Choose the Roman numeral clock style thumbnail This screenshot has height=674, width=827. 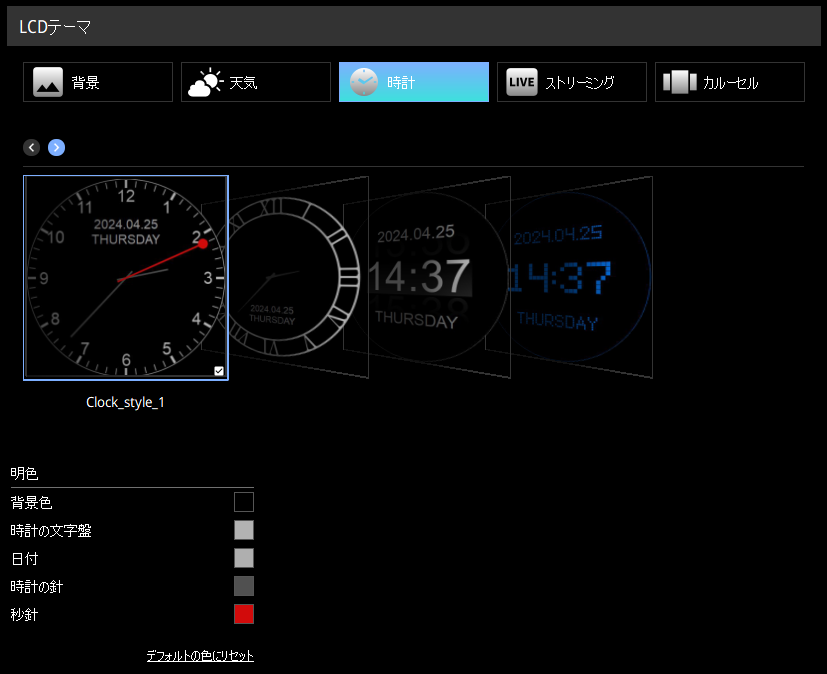pos(290,278)
